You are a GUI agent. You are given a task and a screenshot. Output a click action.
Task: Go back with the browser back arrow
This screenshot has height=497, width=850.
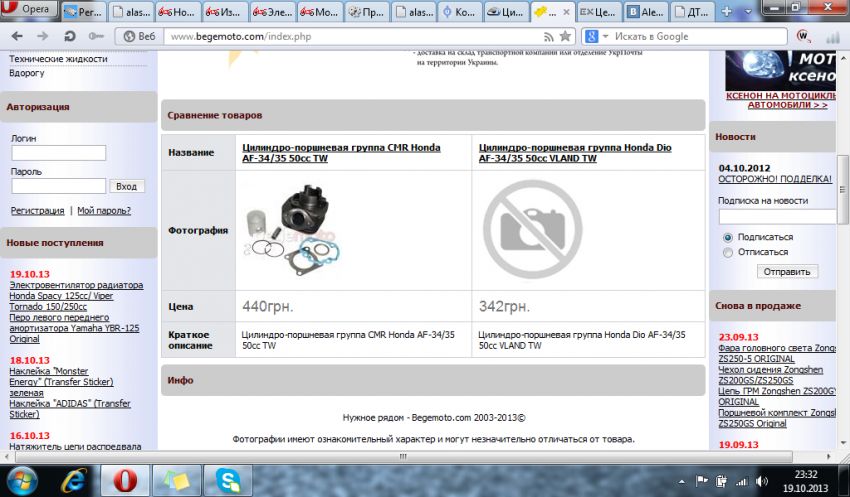17,36
